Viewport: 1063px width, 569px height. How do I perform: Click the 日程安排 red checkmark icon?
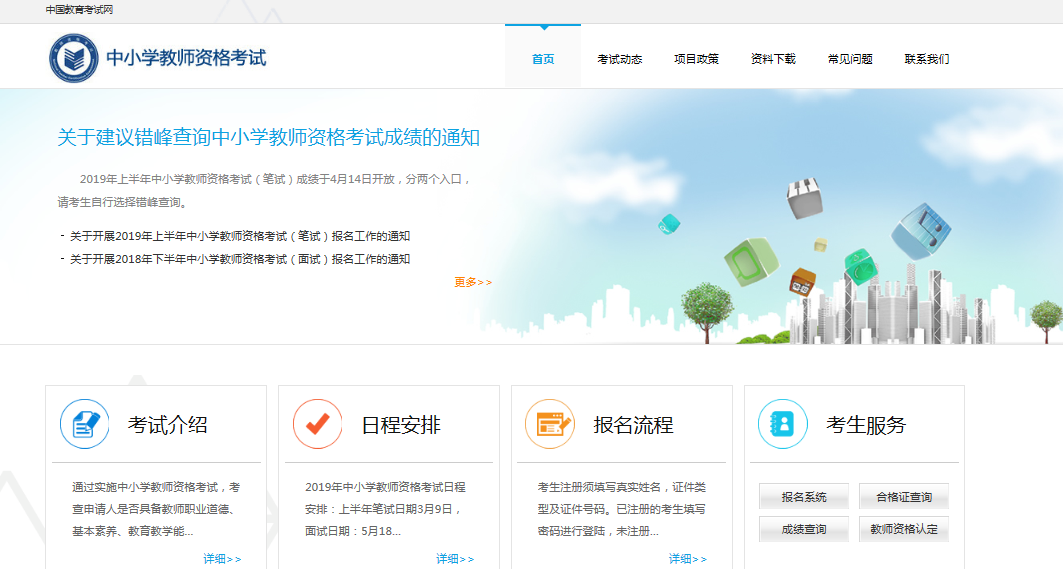(x=318, y=424)
